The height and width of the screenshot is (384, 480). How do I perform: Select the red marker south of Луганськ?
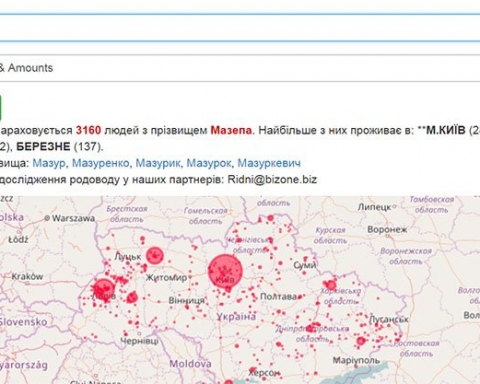(x=361, y=341)
